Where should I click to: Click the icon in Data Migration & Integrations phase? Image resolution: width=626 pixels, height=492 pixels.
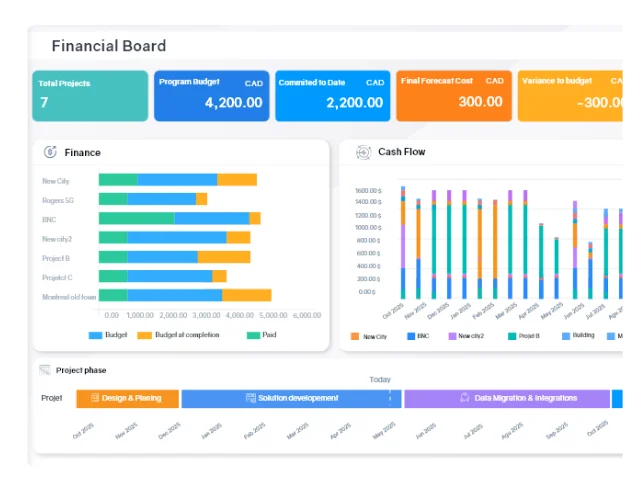coord(465,398)
